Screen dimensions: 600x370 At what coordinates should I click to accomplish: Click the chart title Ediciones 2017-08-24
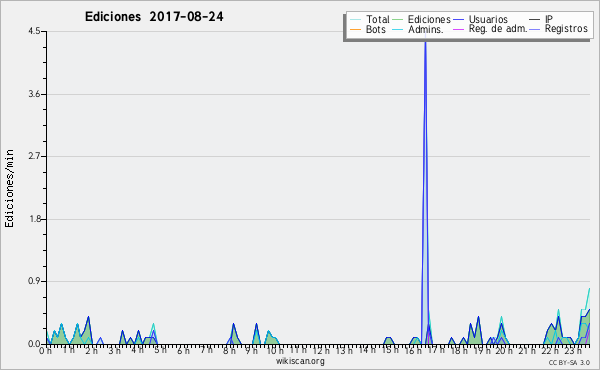coord(154,17)
